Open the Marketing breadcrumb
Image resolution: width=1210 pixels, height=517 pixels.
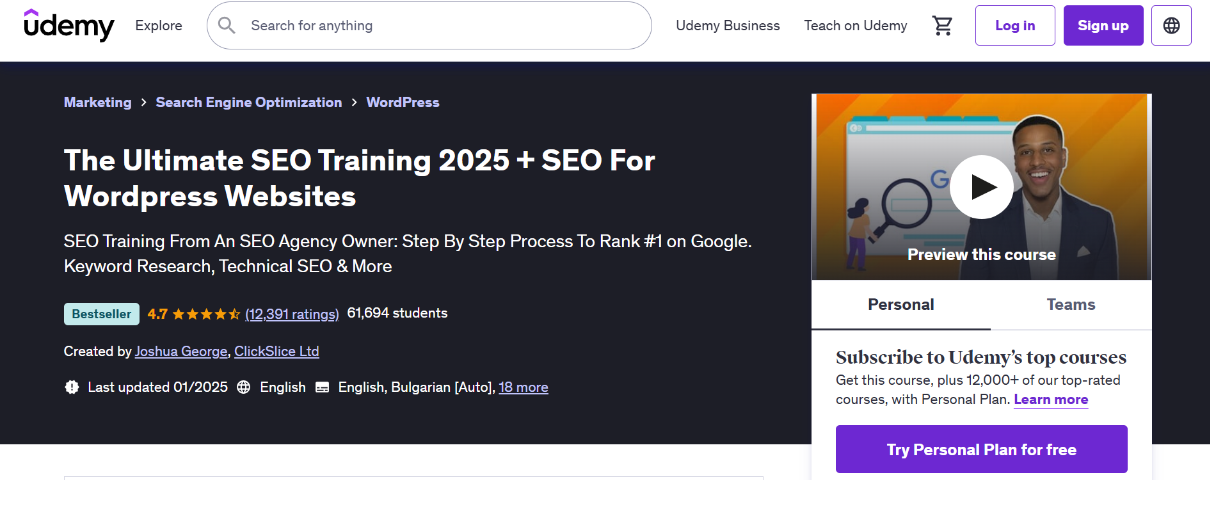pos(97,102)
